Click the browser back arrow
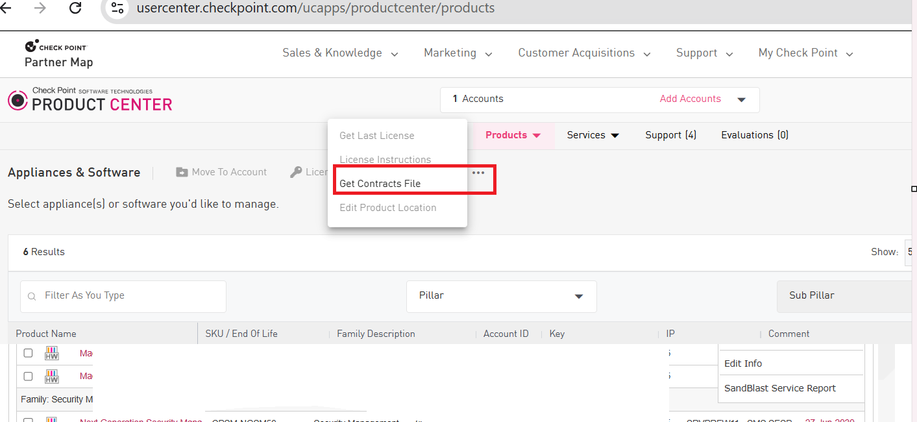Viewport: 917px width, 422px height. click(6, 8)
